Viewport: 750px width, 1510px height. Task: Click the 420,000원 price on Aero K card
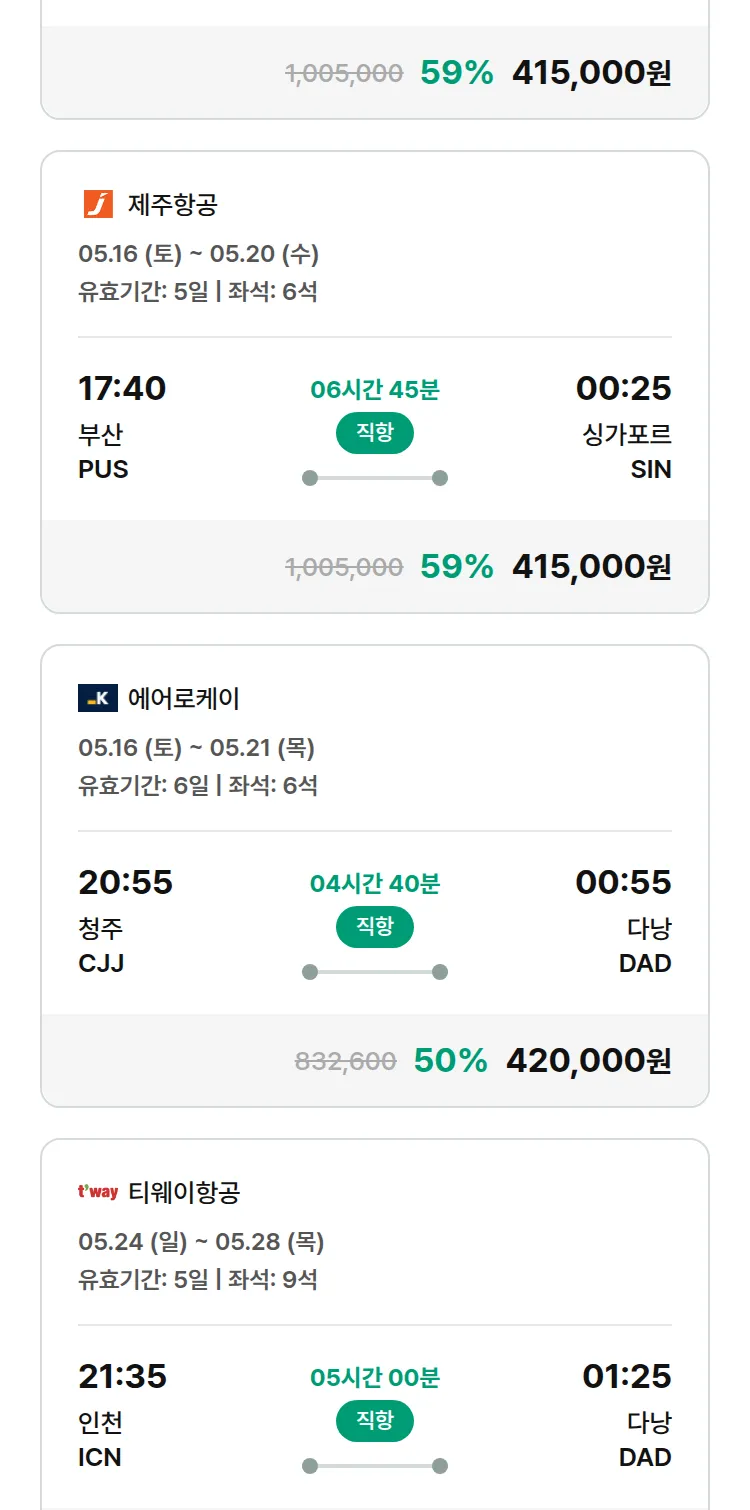pos(588,1060)
